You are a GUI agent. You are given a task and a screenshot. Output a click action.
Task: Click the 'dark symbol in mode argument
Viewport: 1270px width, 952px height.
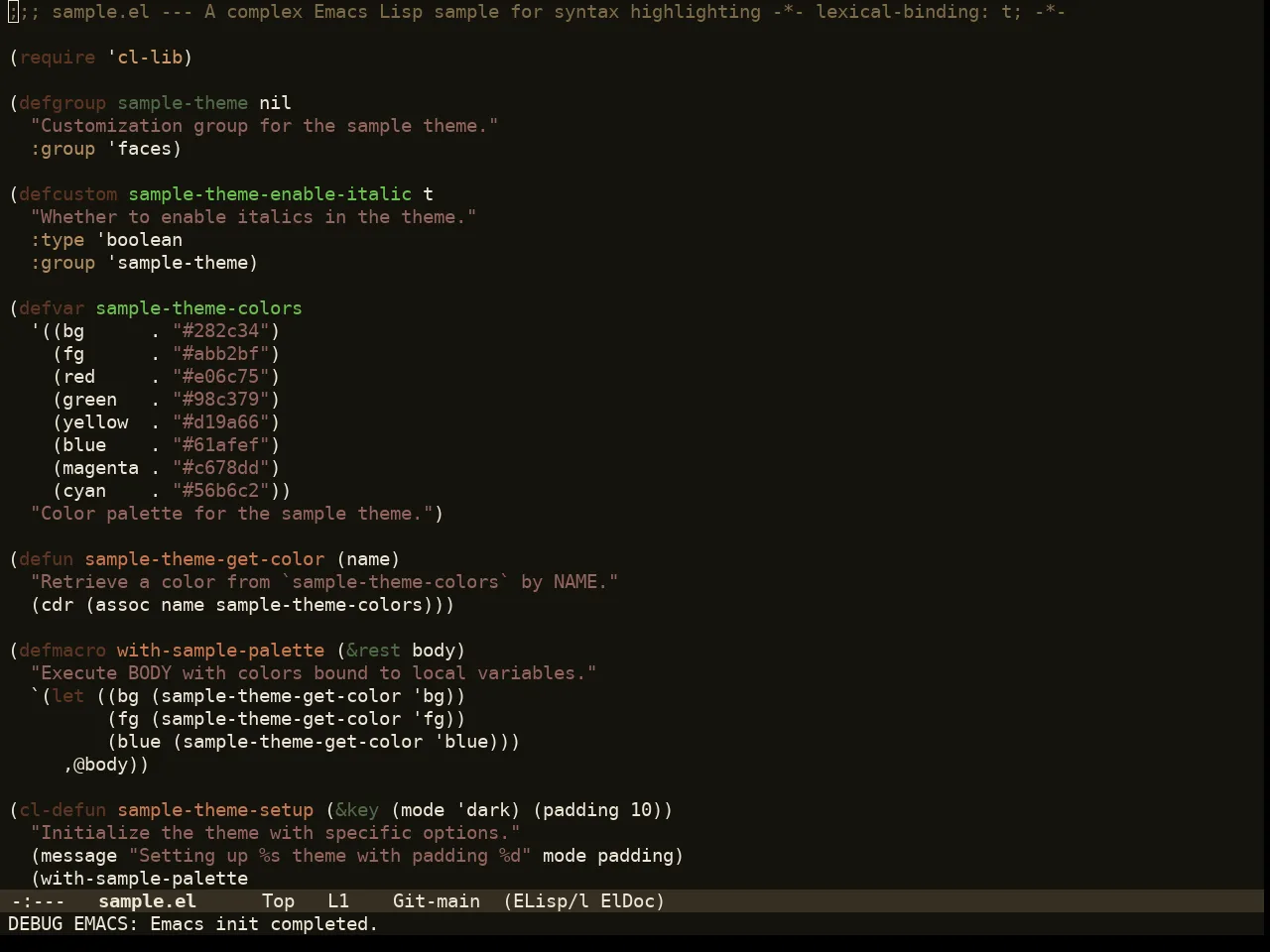483,810
